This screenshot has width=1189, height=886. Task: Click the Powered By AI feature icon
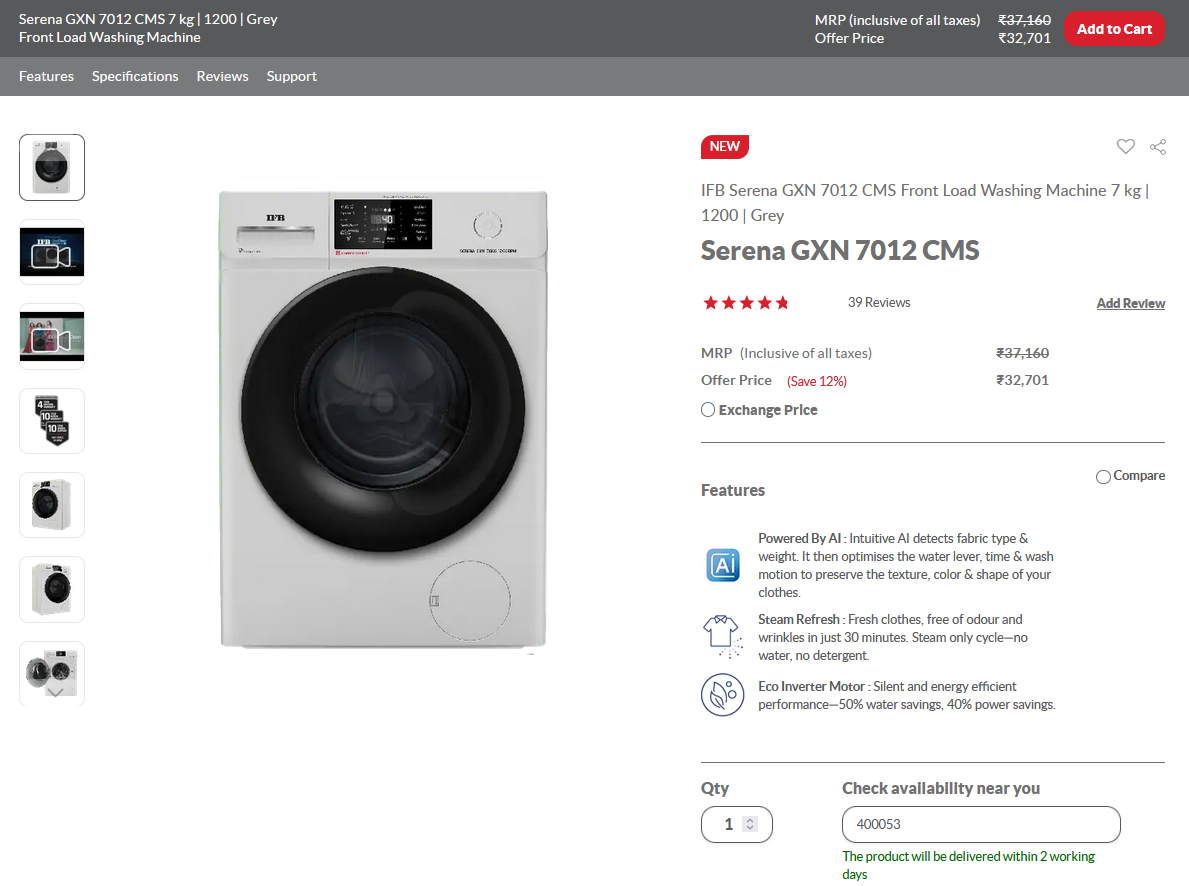click(x=723, y=565)
